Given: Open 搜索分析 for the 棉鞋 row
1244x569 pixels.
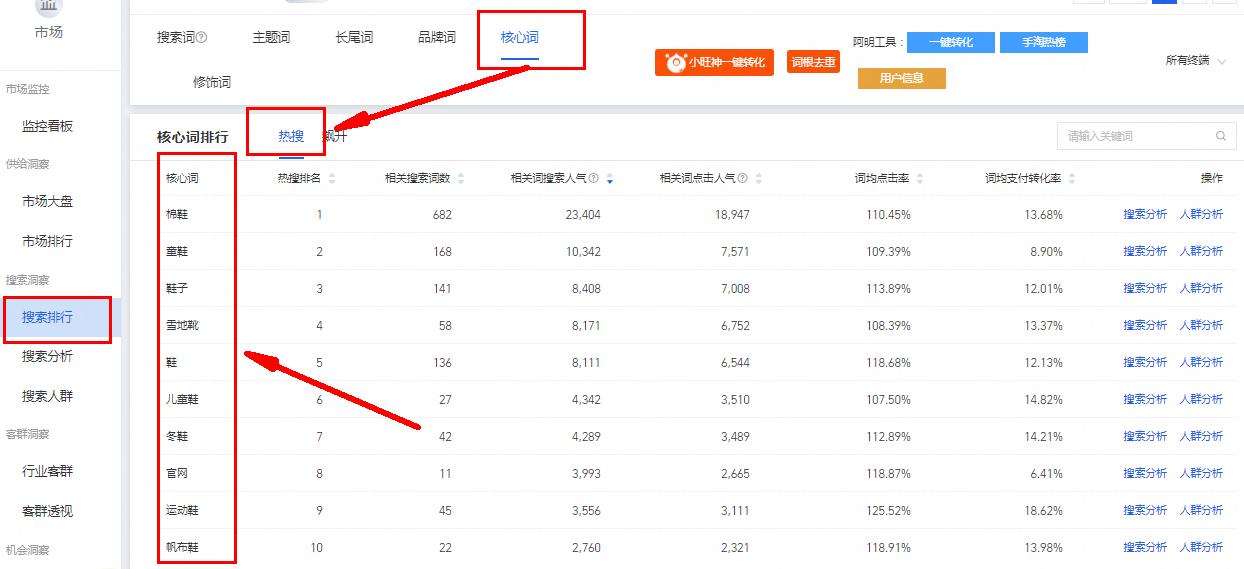Looking at the screenshot, I should pyautogui.click(x=1144, y=215).
